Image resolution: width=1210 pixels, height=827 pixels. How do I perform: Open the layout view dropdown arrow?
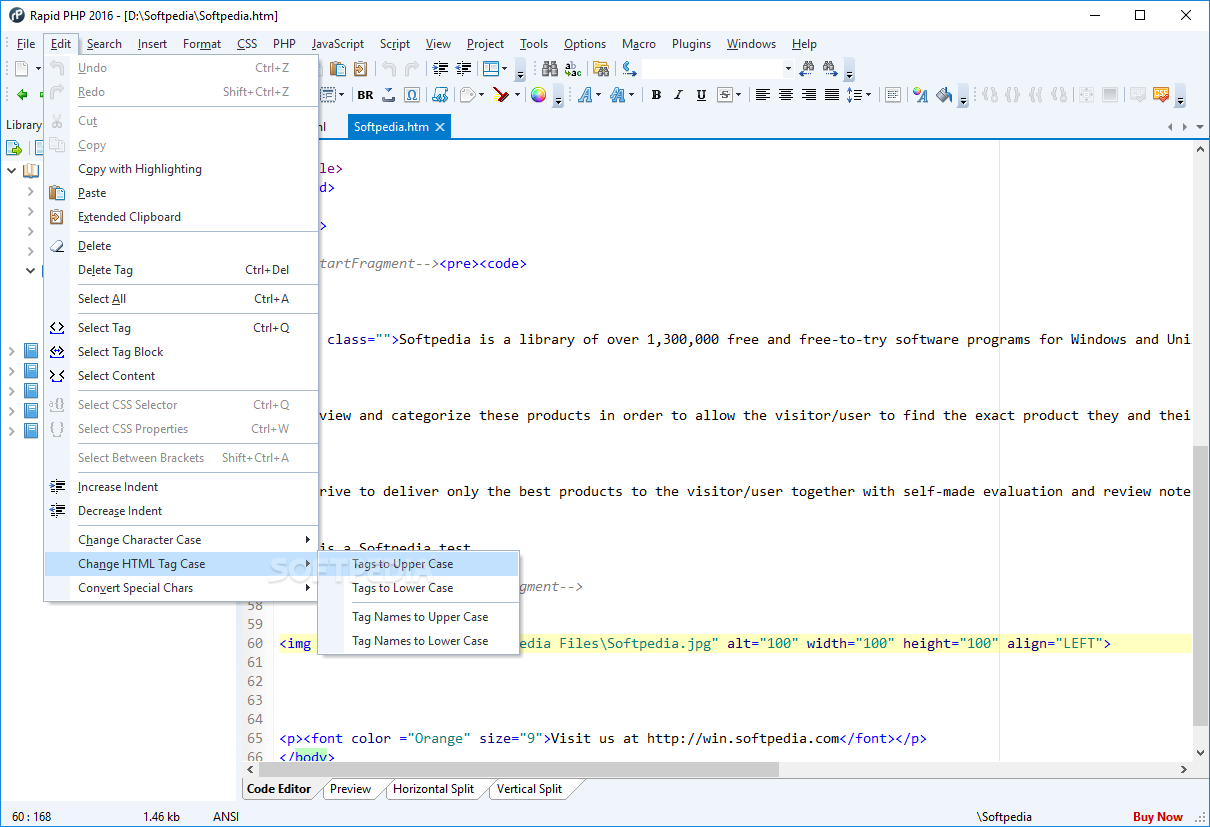click(x=505, y=69)
